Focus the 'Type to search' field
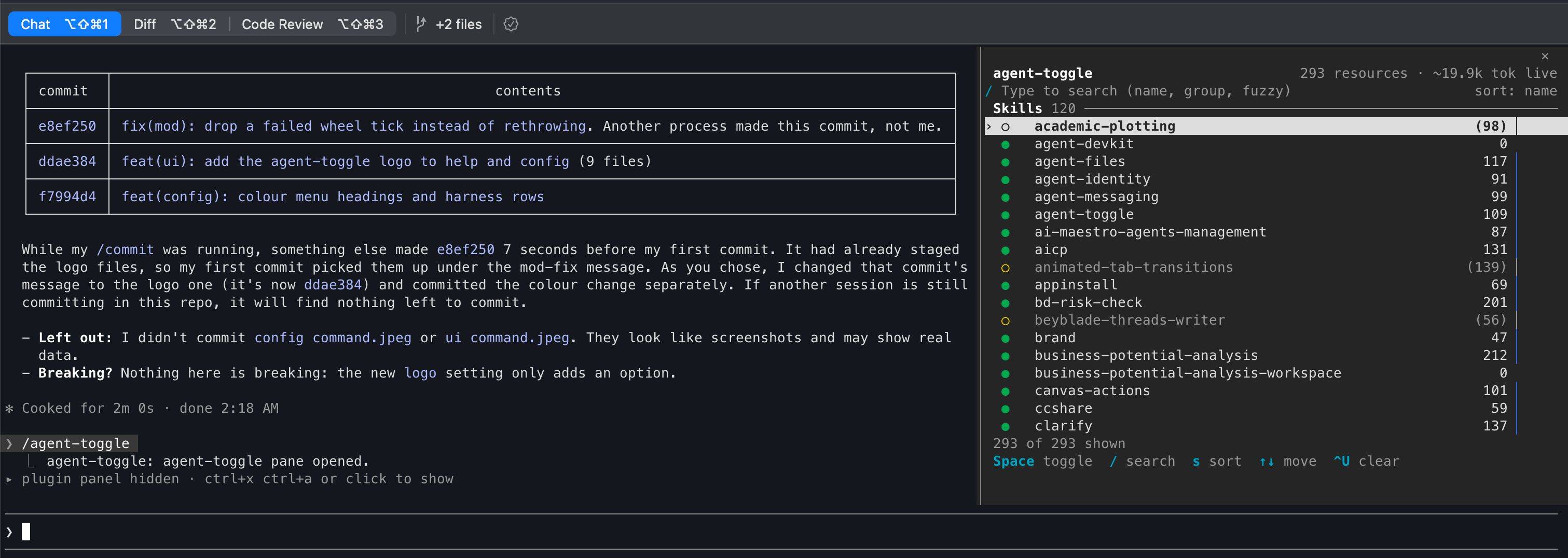 coord(1145,91)
